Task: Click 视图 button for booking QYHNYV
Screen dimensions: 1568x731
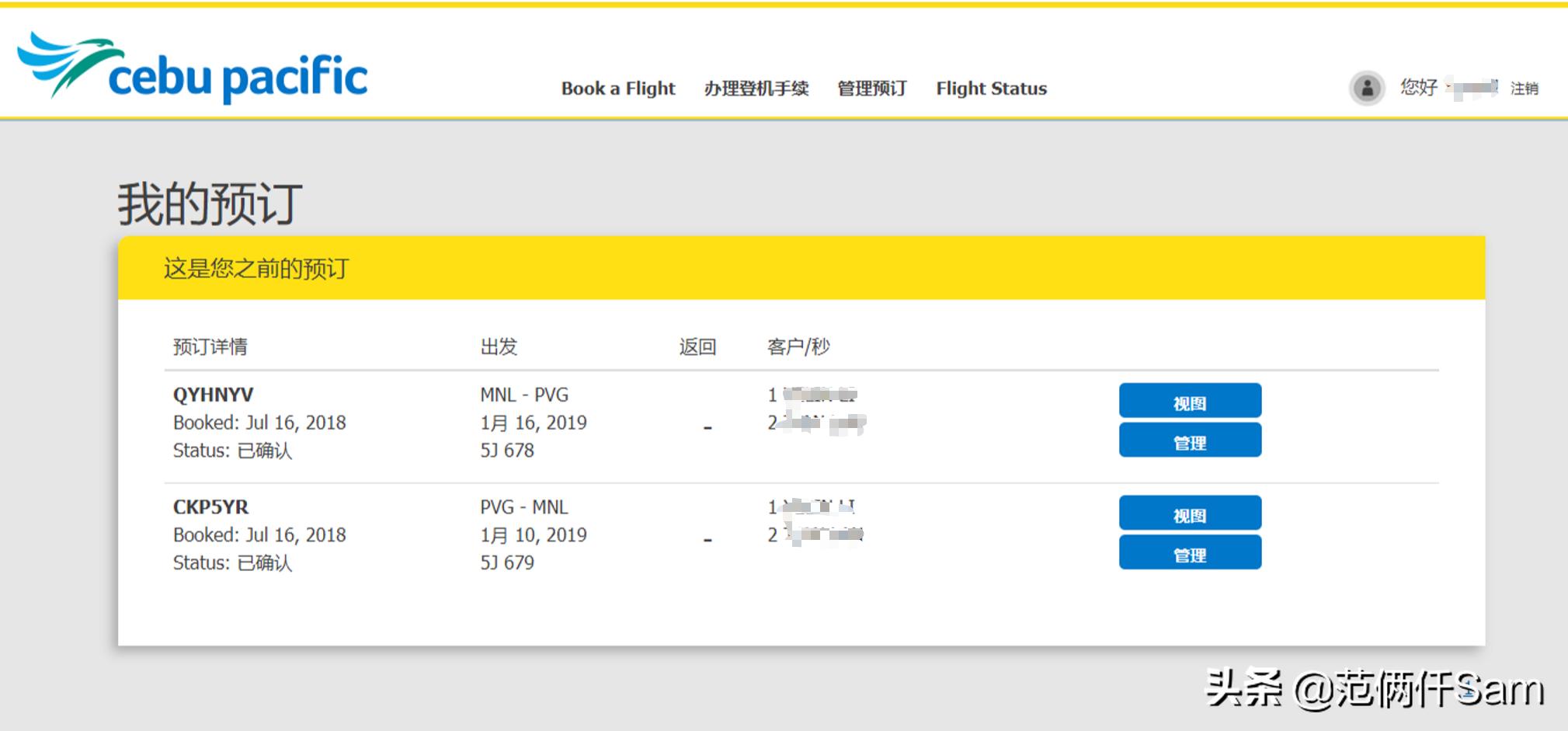Action: point(1190,401)
